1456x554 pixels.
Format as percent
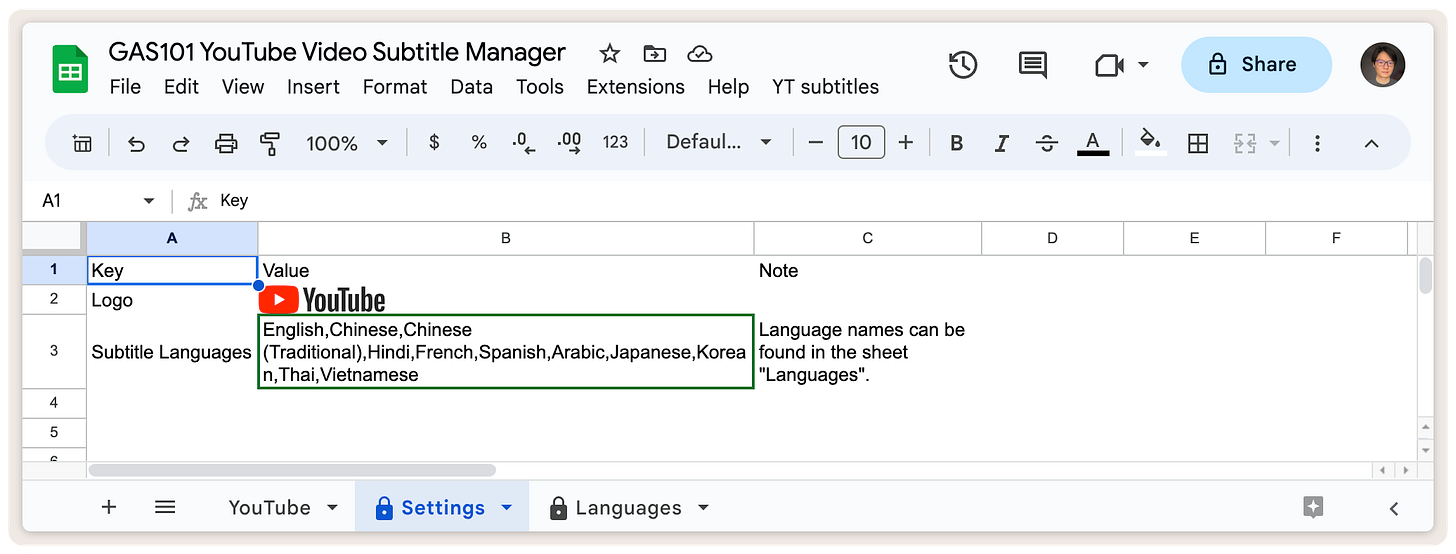(x=479, y=142)
